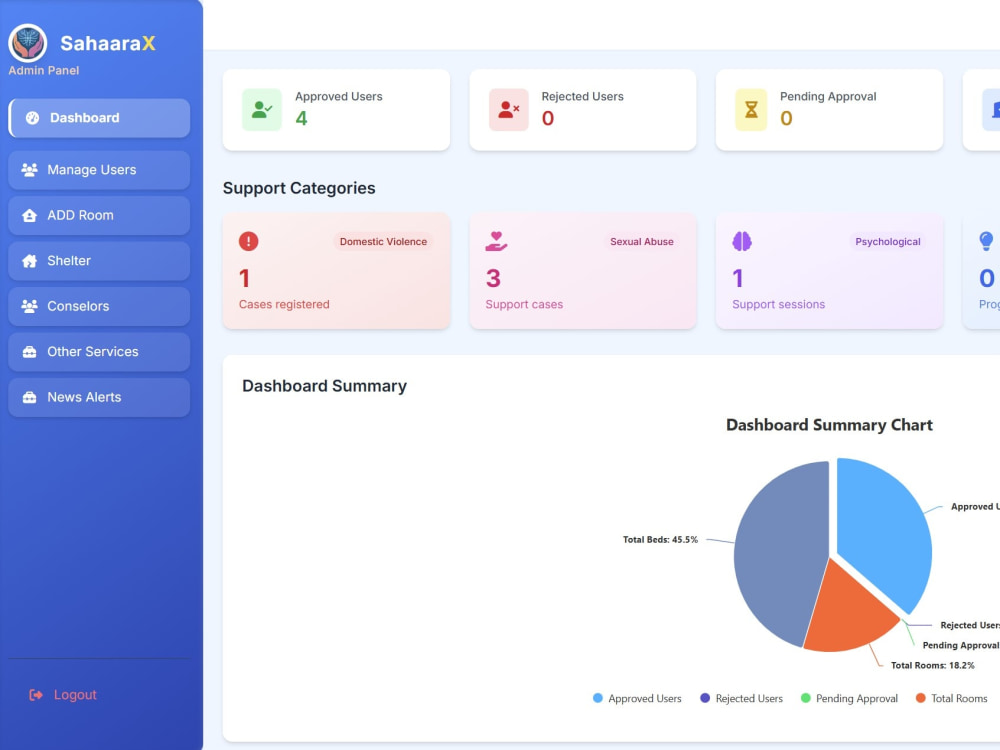The width and height of the screenshot is (1000, 750).
Task: Click the Sexual Abuse hand-heart icon
Action: [x=496, y=242]
